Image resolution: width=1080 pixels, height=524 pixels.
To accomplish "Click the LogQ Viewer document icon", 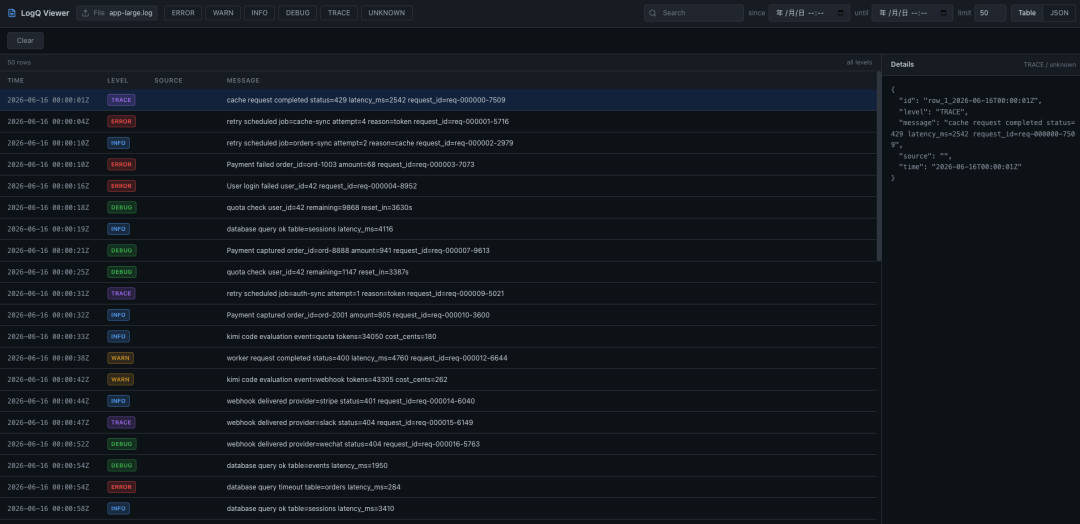I will [x=12, y=13].
